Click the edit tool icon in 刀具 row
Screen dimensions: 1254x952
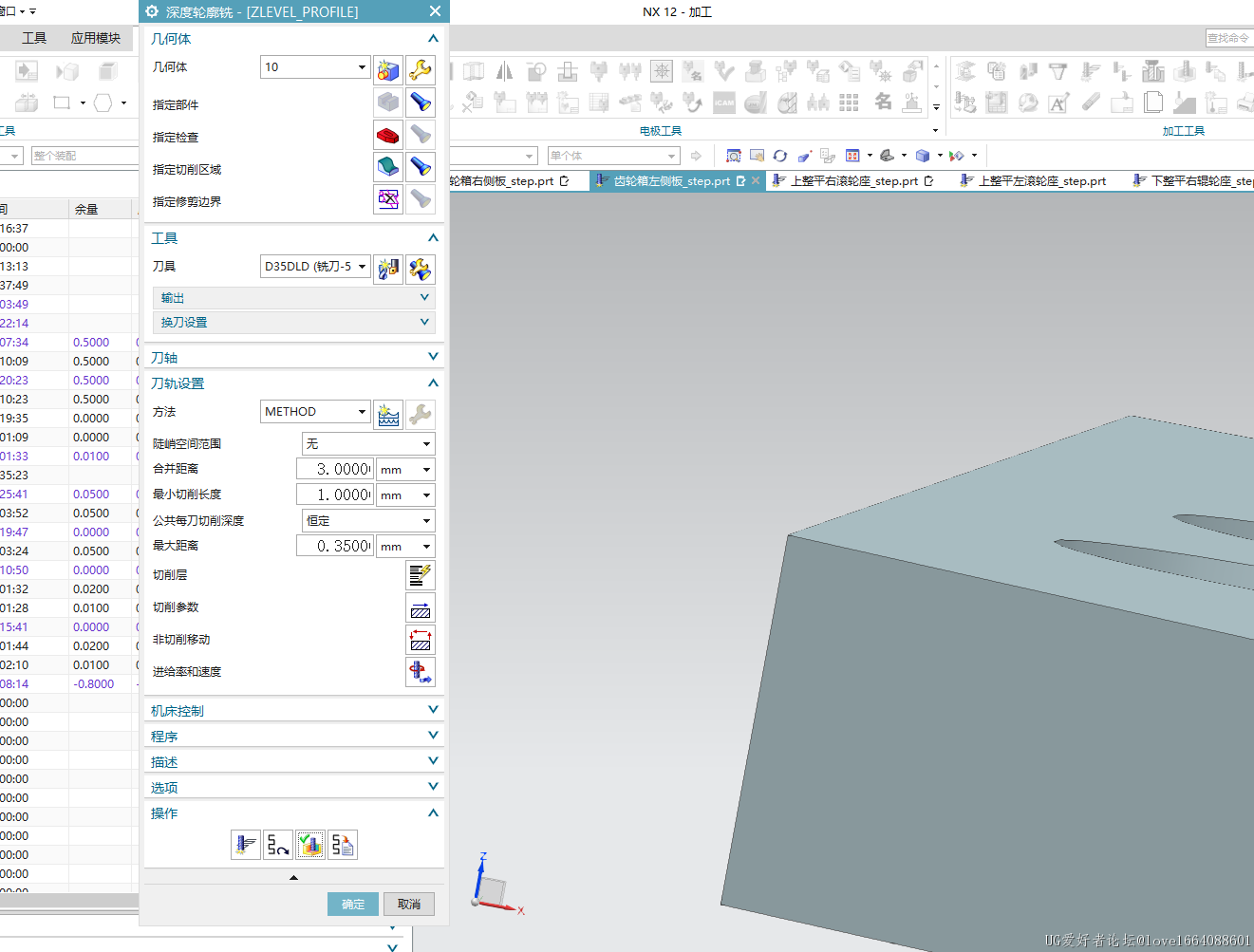pyautogui.click(x=421, y=270)
